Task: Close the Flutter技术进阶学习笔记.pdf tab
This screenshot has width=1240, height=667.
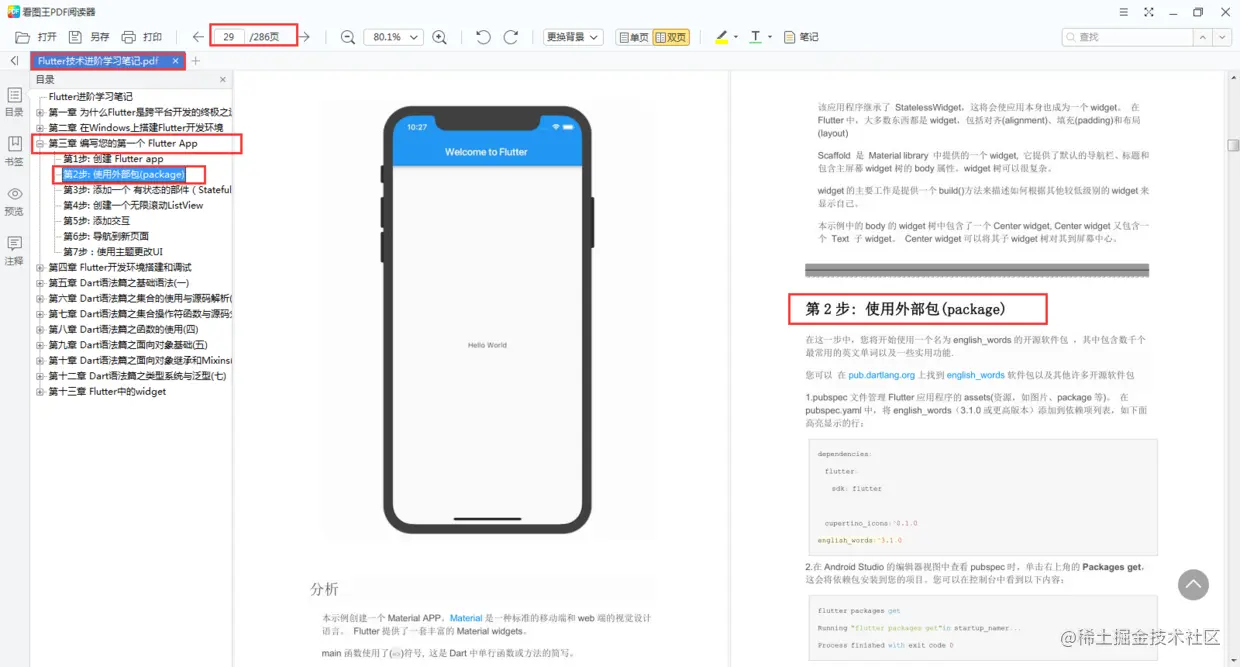Action: (x=175, y=61)
